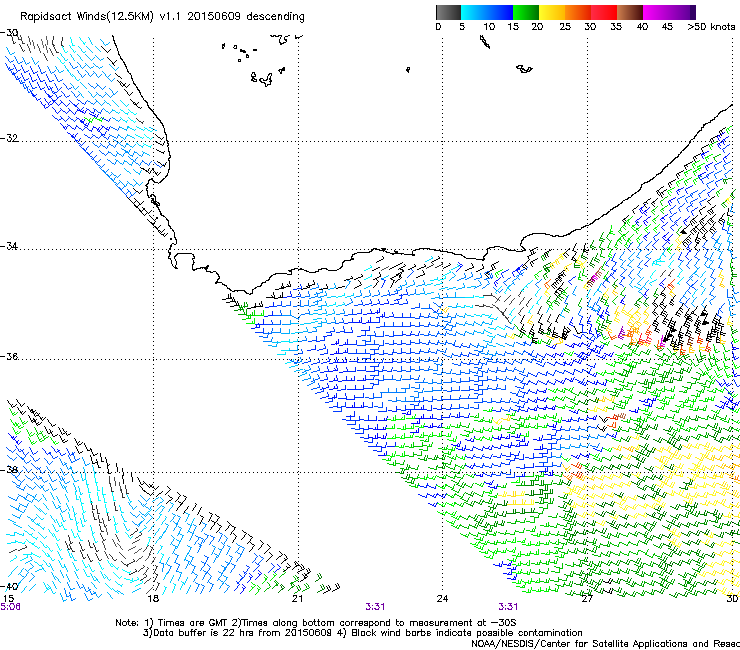Screen dimensions: 740x650
Task: Click the gray 0–5 knots legend swatch
Action: [x=448, y=12]
